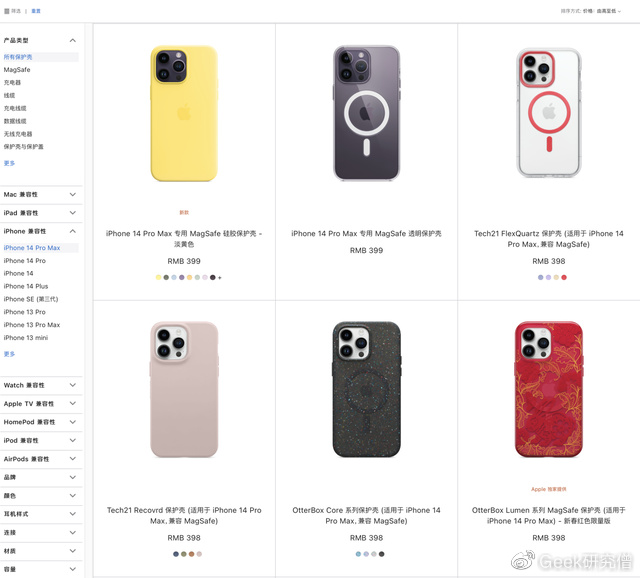Open the MagSafe clear case product title
Image resolution: width=640 pixels, height=578 pixels.
pos(366,233)
